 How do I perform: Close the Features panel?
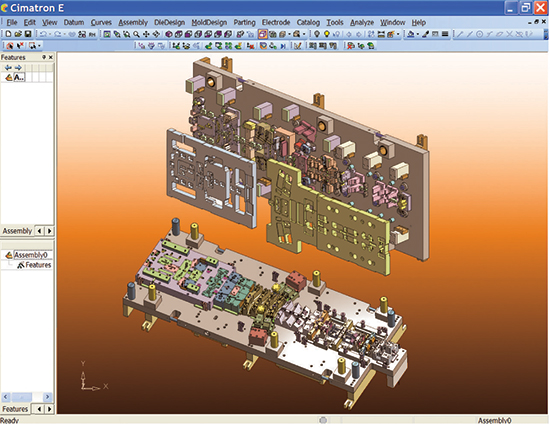pyautogui.click(x=51, y=57)
